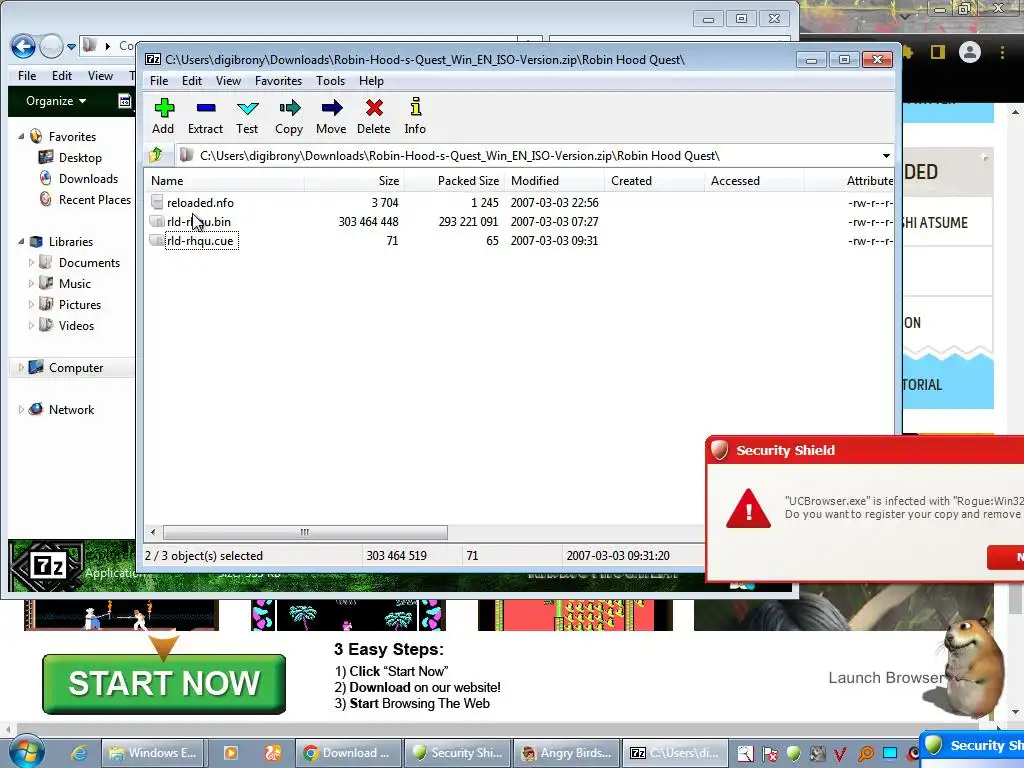Sort by the Accessed column header
This screenshot has height=768, width=1024.
point(755,181)
